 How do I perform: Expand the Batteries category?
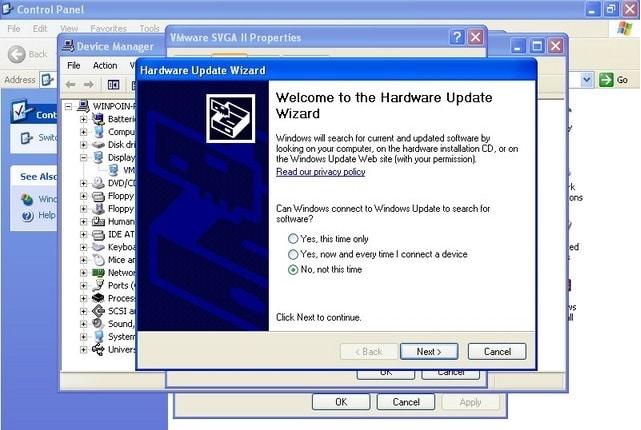pos(83,119)
